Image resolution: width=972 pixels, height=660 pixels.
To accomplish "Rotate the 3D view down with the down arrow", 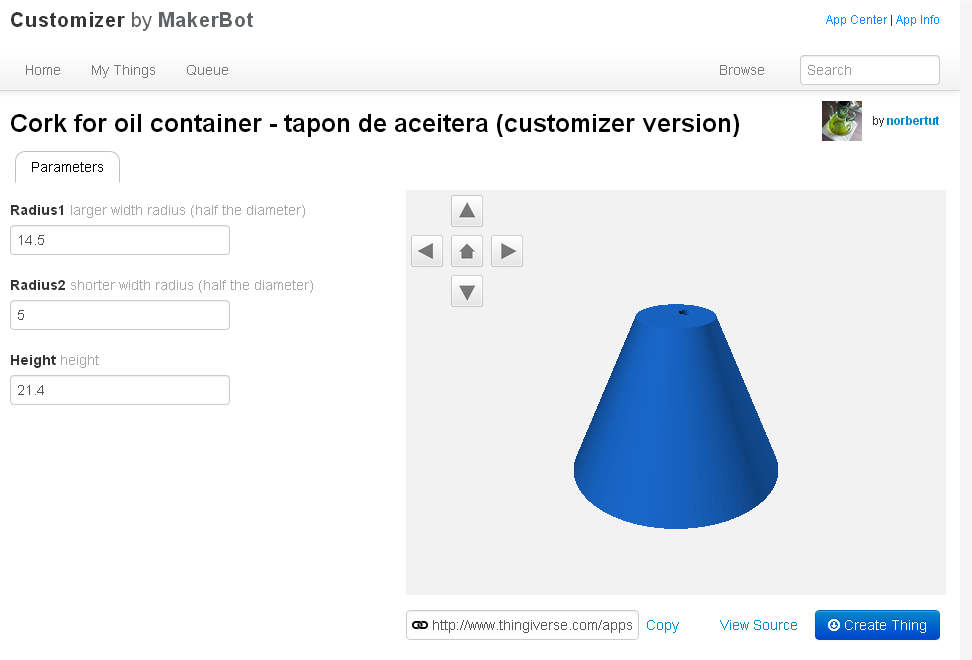I will 467,291.
